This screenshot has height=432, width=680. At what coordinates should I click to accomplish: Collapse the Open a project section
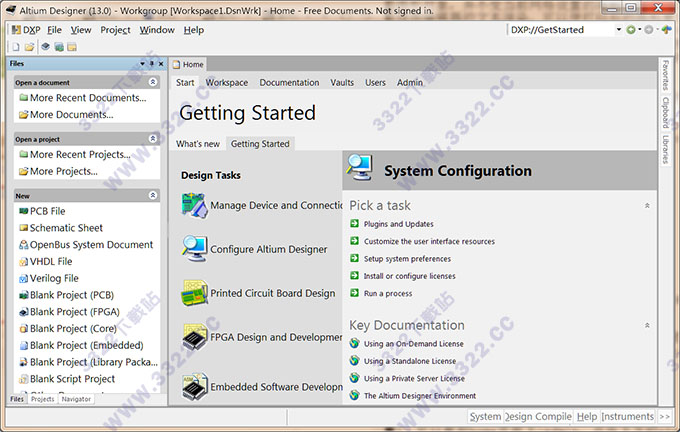[153, 139]
